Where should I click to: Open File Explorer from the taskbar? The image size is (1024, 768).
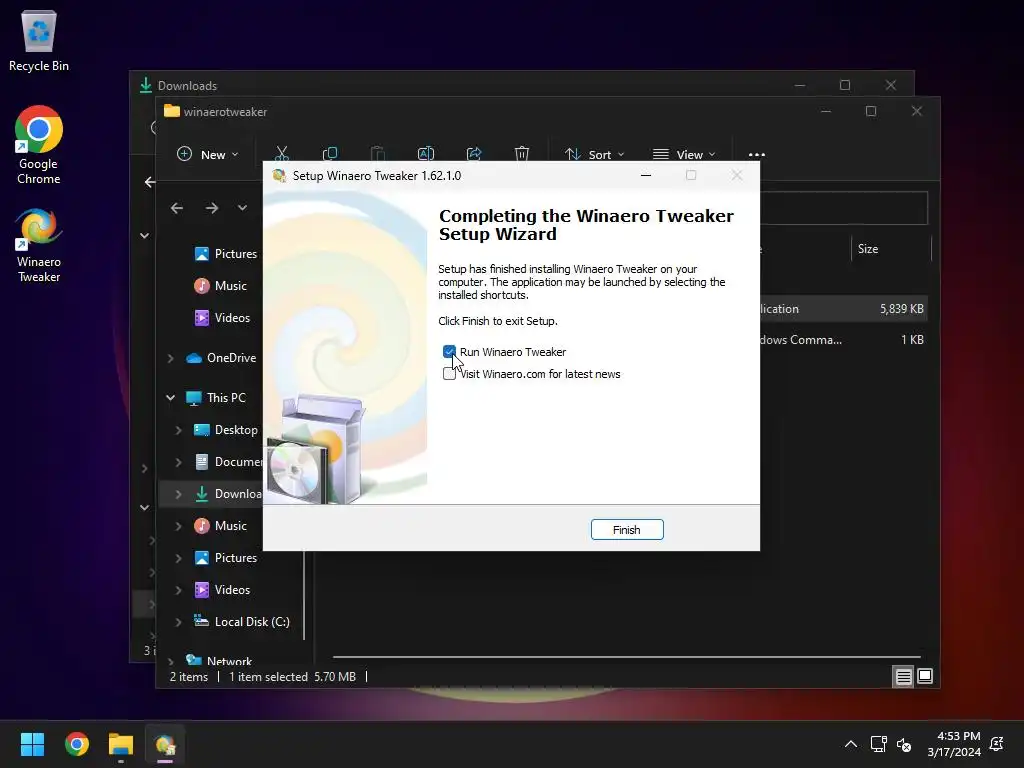(x=121, y=744)
